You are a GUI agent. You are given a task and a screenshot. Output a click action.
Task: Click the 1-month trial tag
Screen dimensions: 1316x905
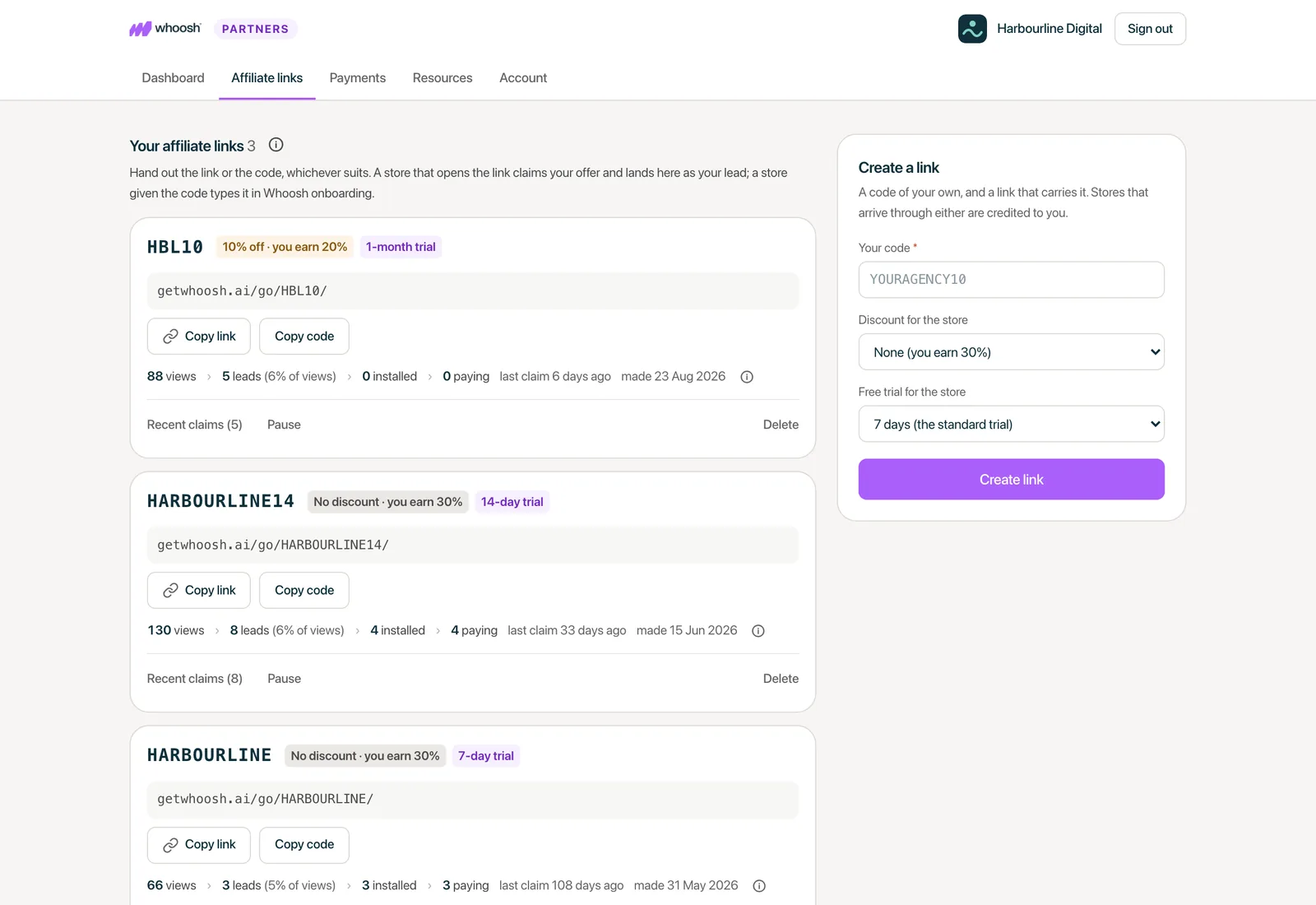click(401, 247)
